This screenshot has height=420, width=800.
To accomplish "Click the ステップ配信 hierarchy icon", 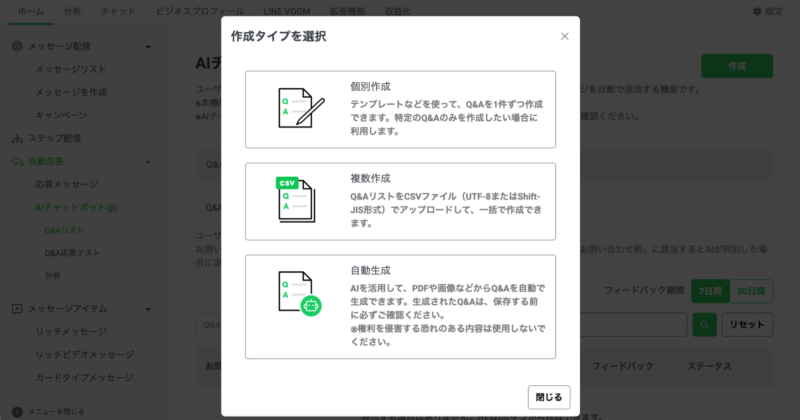I will coord(17,138).
